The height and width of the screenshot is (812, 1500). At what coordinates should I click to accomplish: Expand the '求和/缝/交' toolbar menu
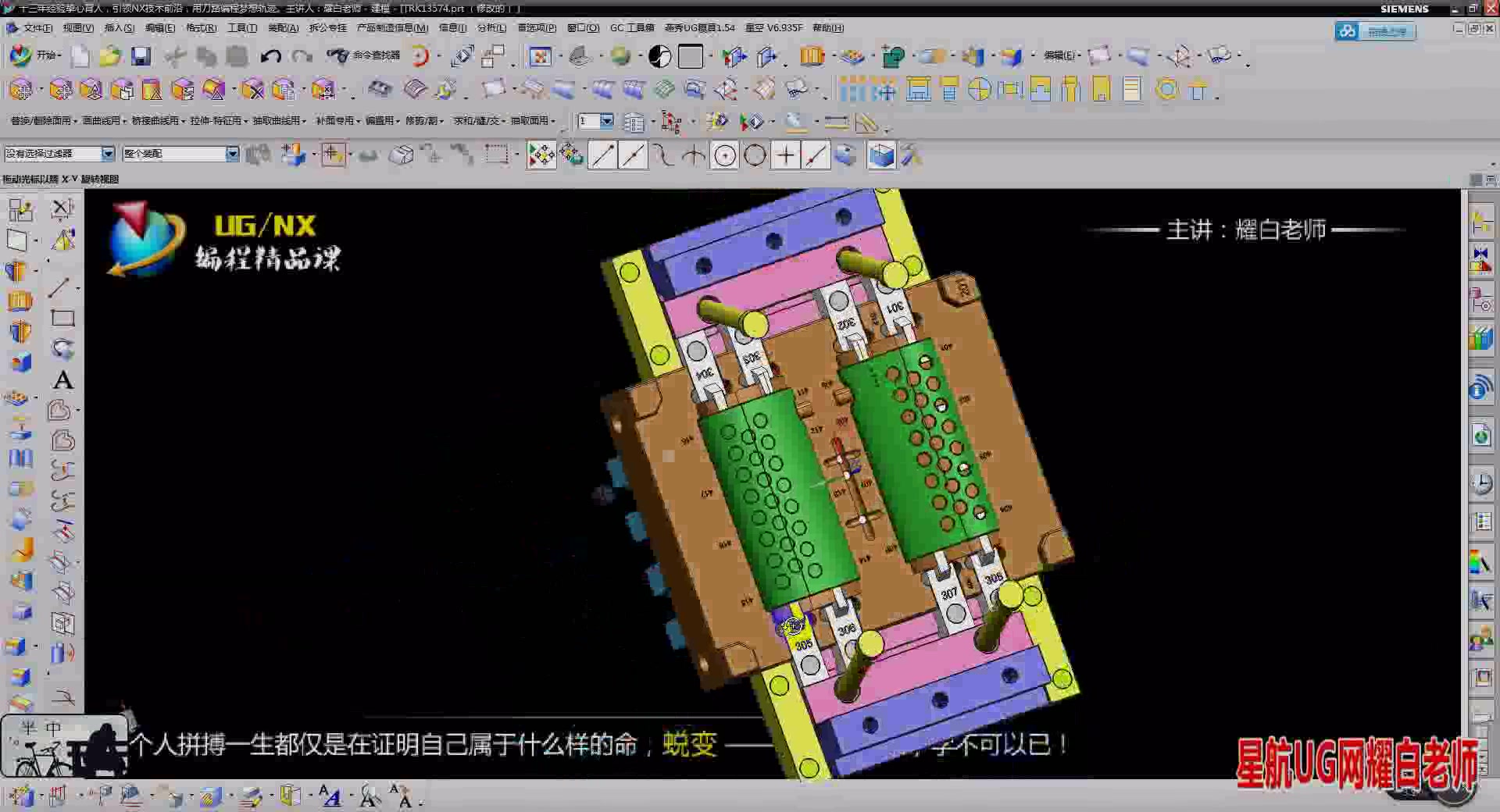point(480,121)
